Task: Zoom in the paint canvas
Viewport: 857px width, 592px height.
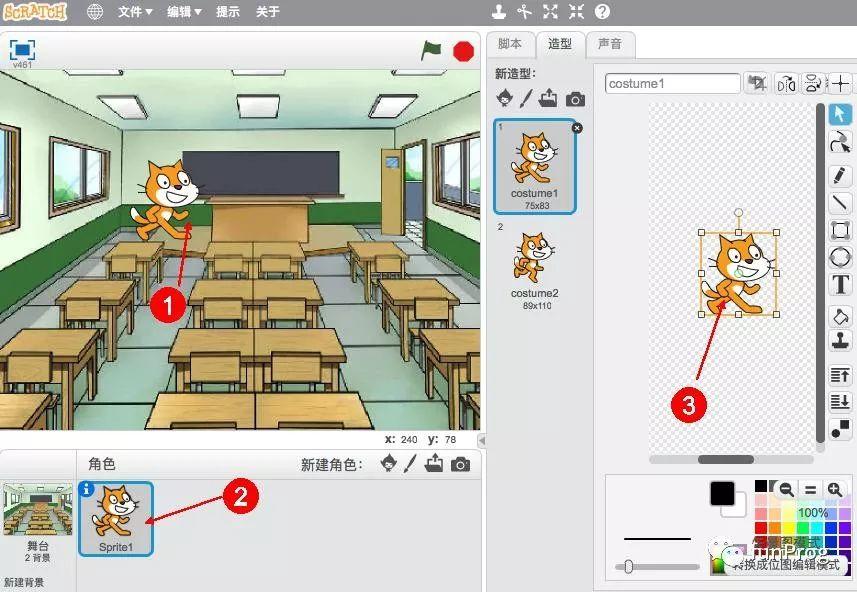Action: (835, 489)
